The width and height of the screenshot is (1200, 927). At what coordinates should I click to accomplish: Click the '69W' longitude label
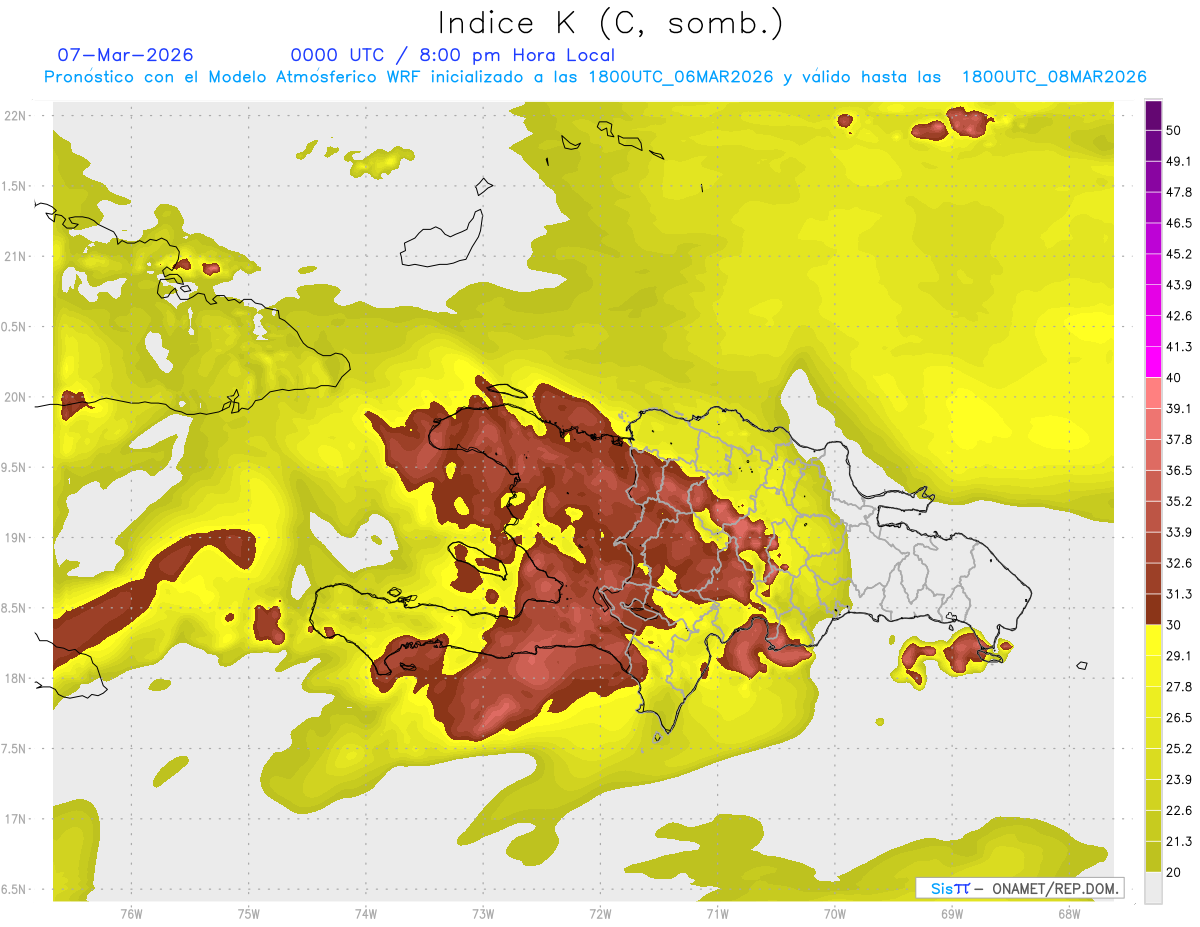click(952, 913)
